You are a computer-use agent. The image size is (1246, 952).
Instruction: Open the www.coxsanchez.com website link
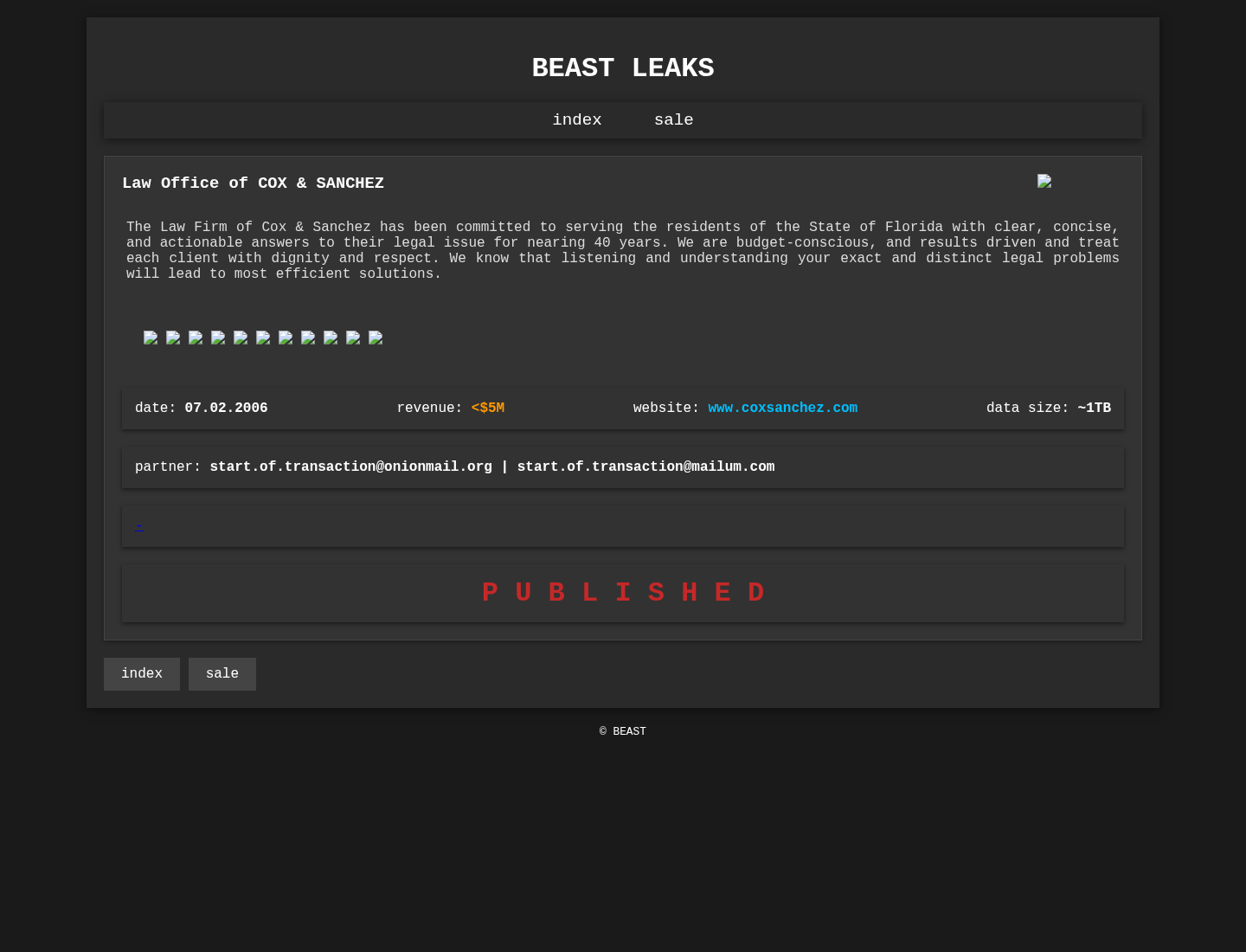[782, 408]
